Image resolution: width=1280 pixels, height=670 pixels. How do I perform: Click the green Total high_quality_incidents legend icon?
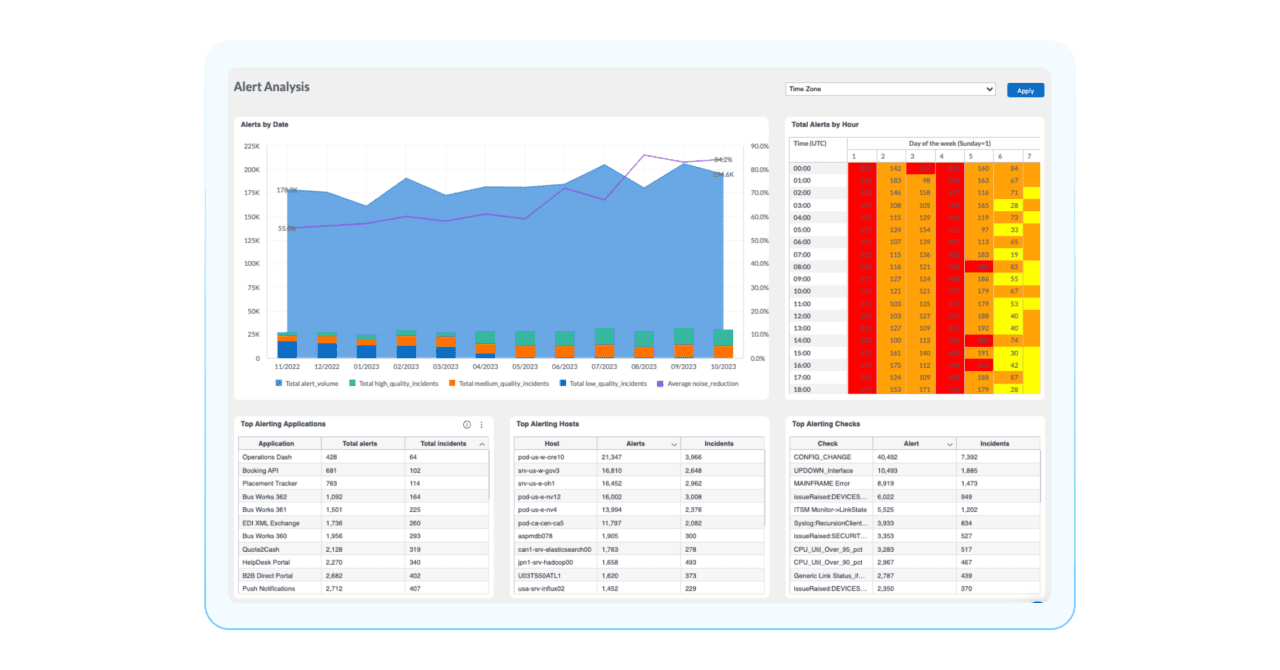(352, 383)
